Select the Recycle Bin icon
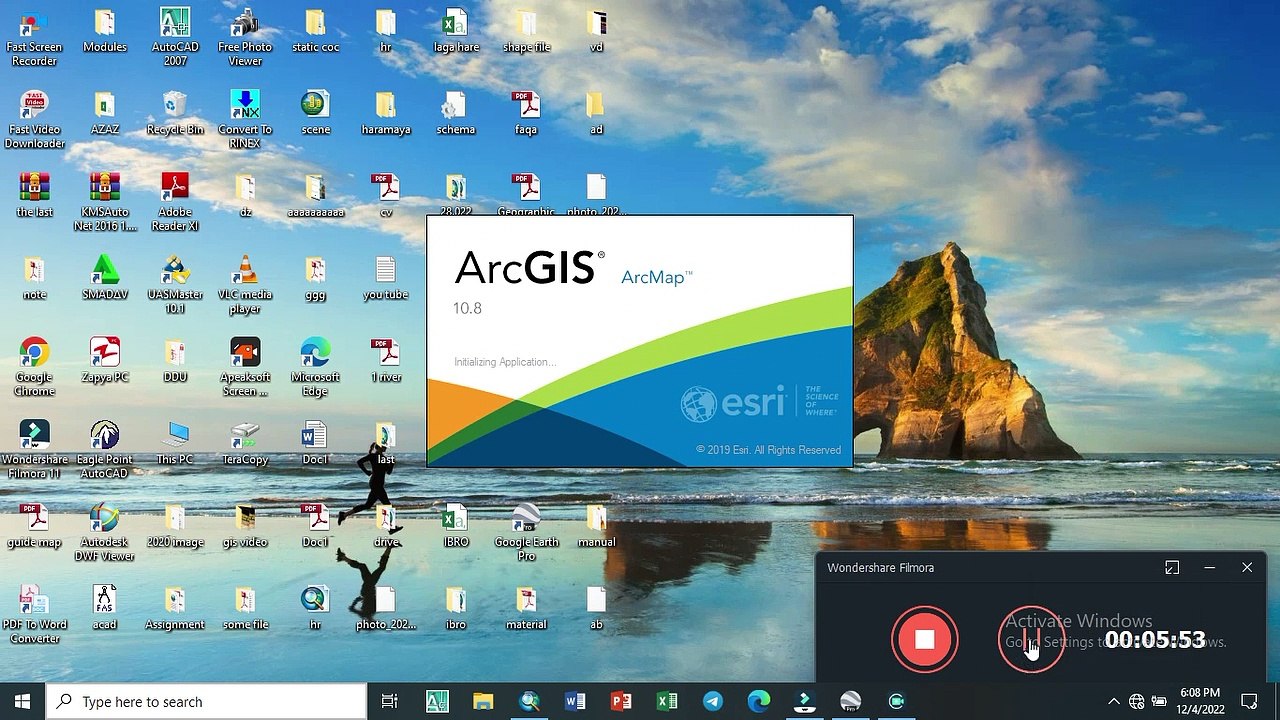This screenshot has height=720, width=1280. (x=175, y=113)
